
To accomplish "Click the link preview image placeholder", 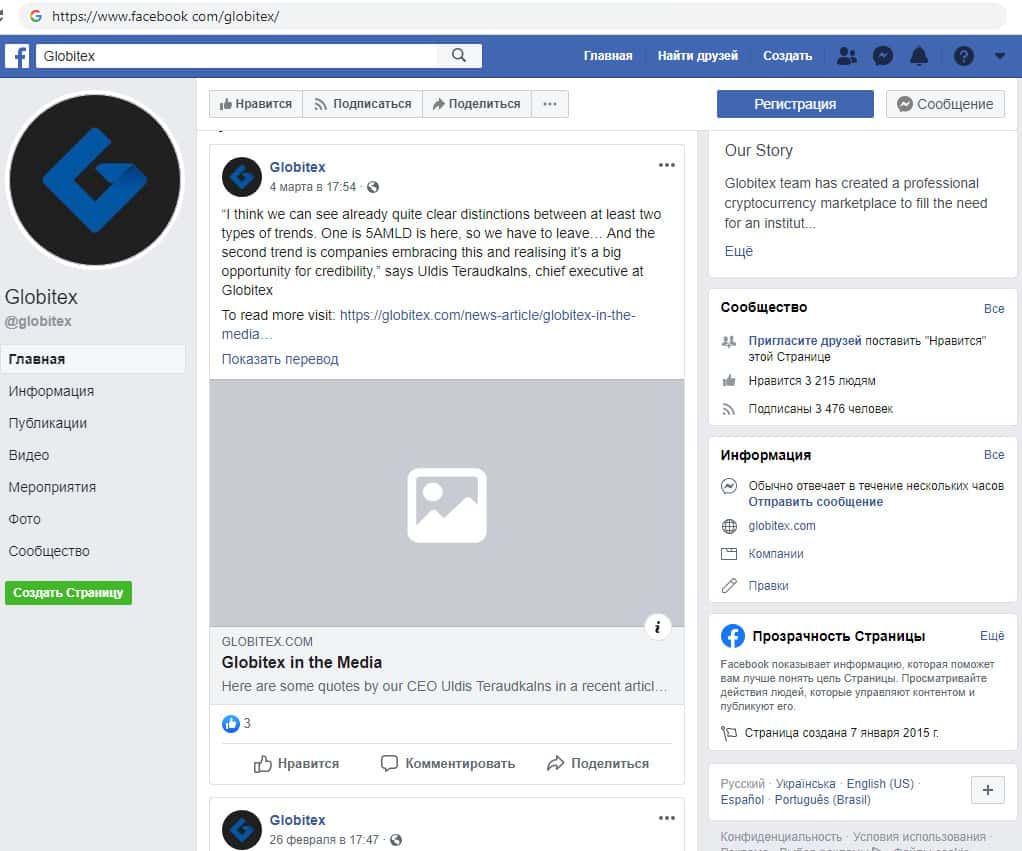I will pyautogui.click(x=446, y=503).
